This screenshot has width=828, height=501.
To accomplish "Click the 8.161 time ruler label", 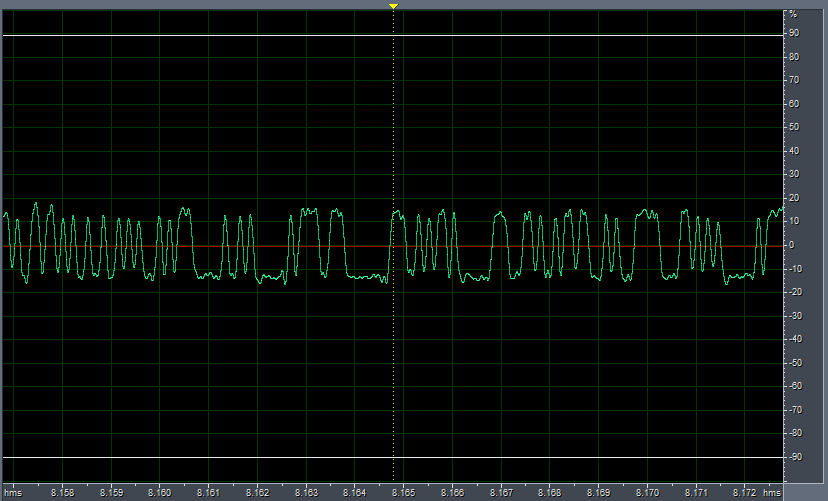I will 208,493.
